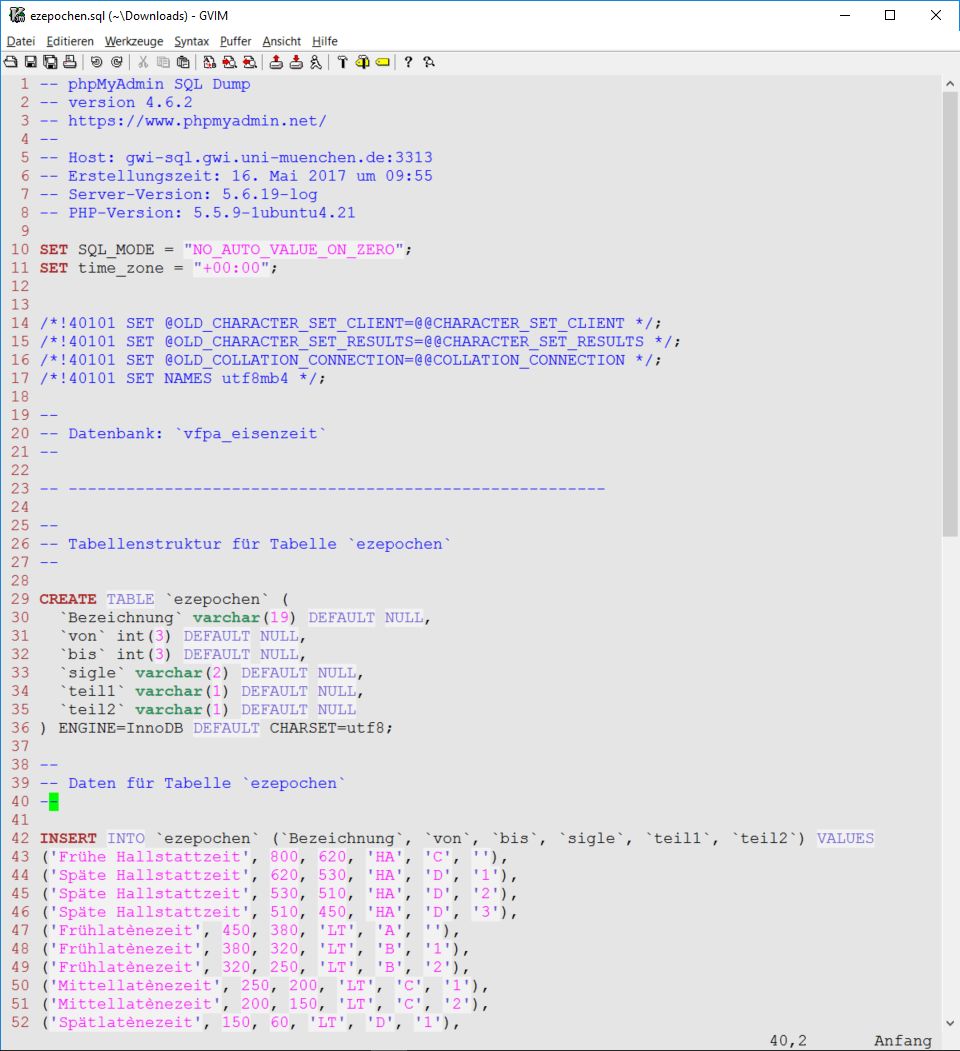Click the Save All files icon

click(50, 62)
